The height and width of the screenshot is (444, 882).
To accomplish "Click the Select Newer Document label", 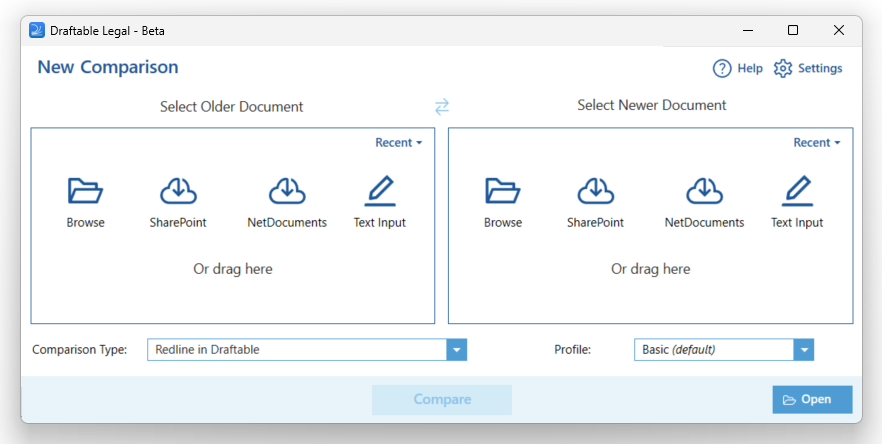I will tap(652, 105).
